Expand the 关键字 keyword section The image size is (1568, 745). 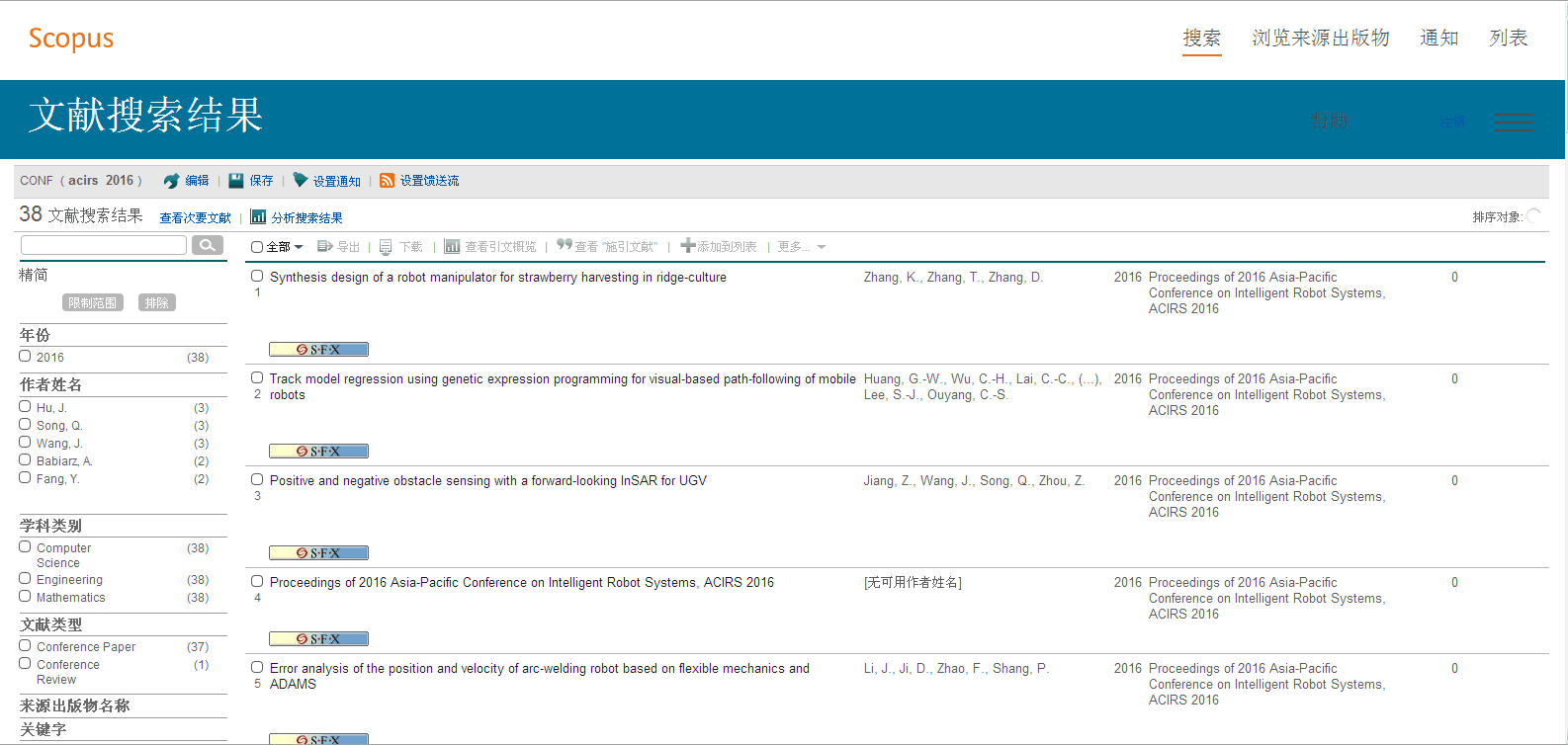44,729
